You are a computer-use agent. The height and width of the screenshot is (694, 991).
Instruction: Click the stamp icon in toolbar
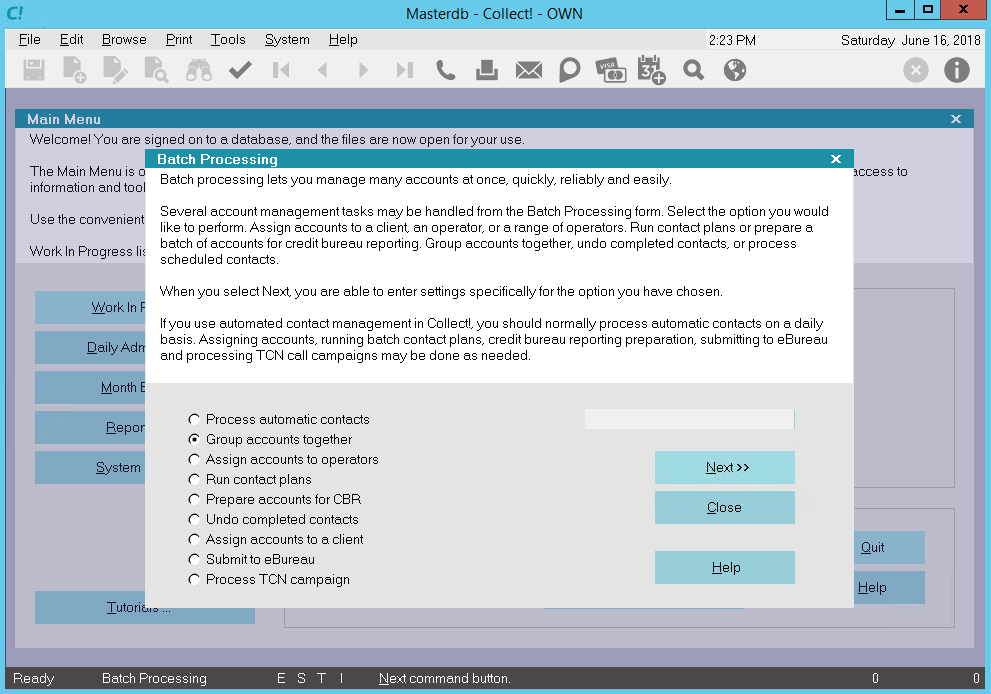click(487, 70)
